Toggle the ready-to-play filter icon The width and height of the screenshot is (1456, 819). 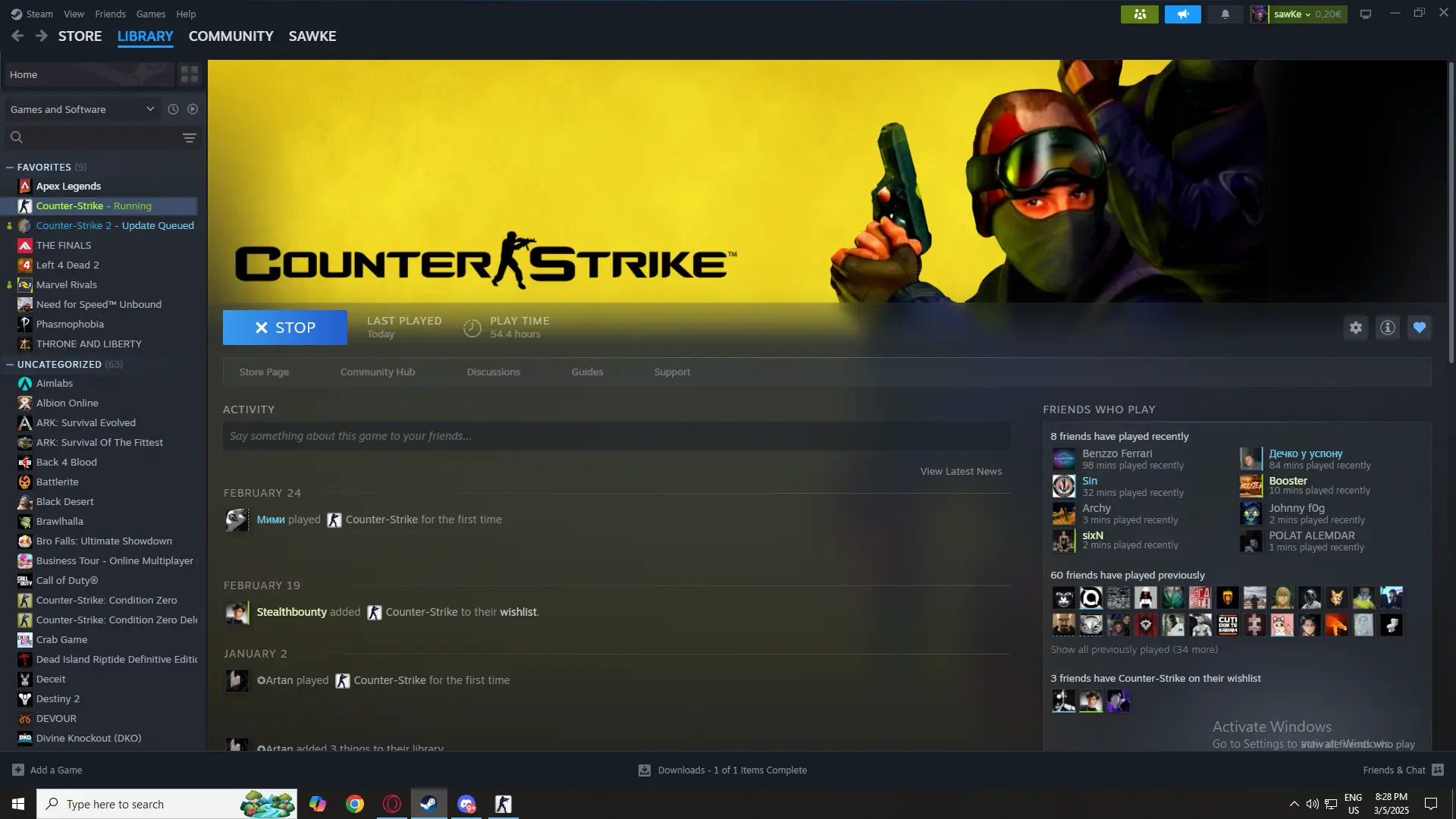coord(193,109)
